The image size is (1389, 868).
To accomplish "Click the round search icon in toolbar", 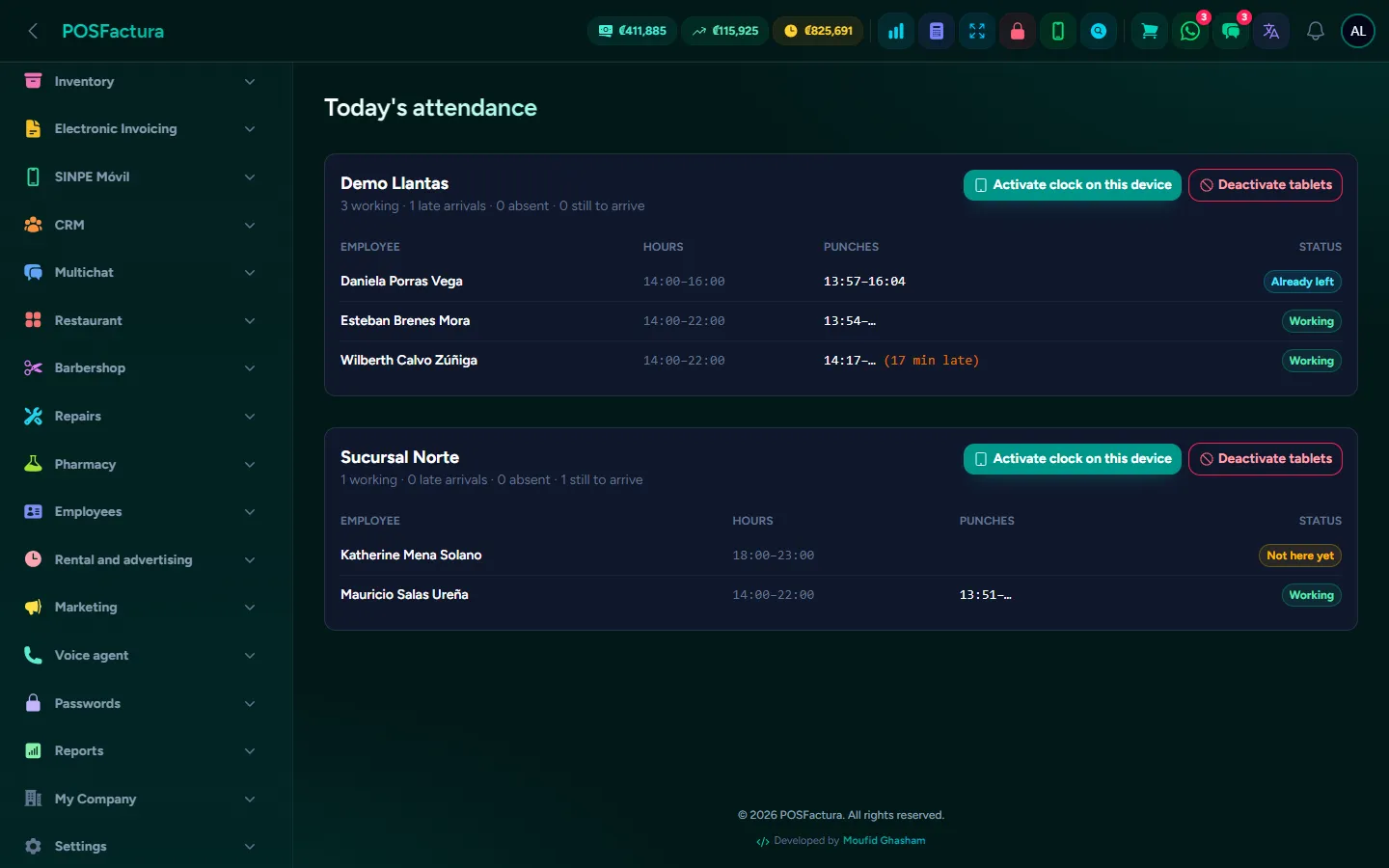I will (x=1099, y=31).
